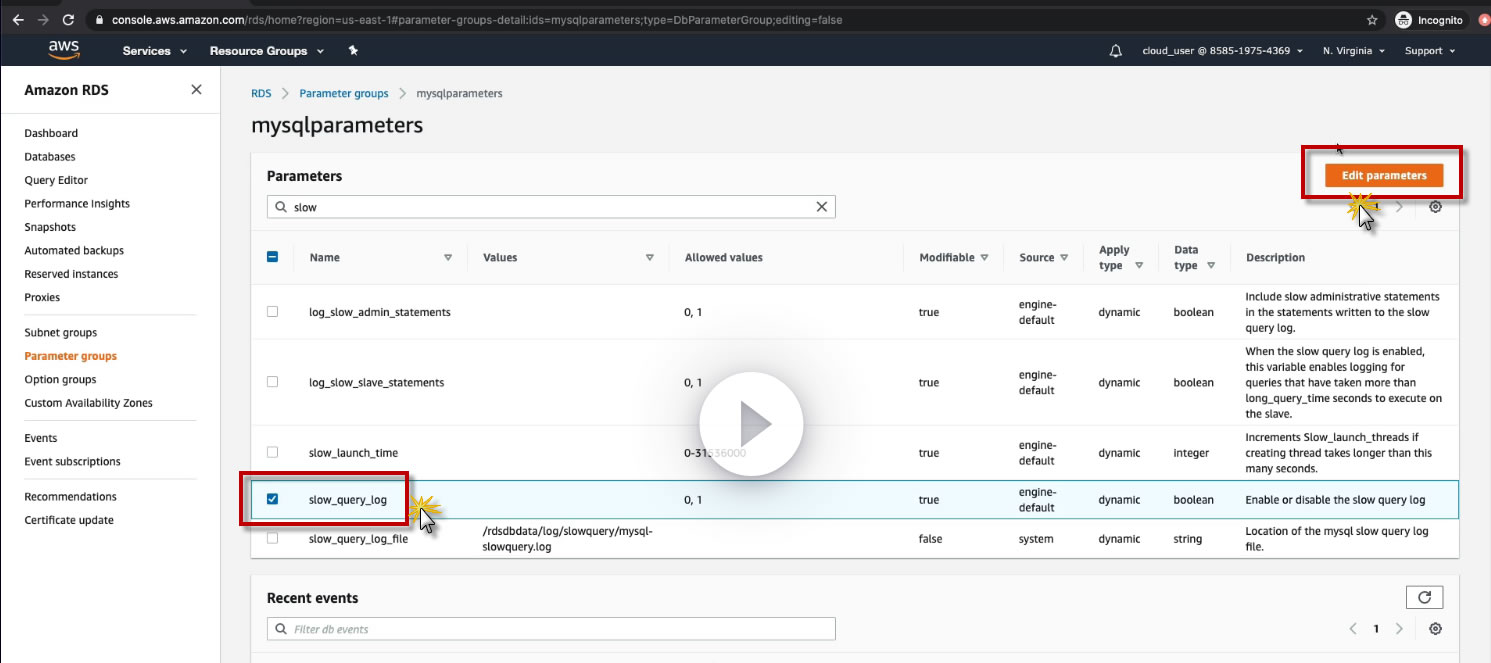Open Proxies in sidebar

(x=42, y=297)
